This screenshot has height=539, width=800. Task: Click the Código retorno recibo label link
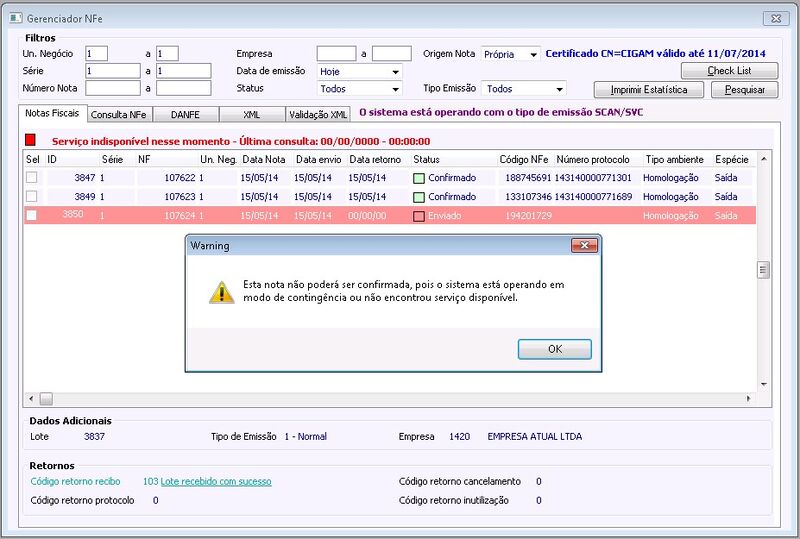coord(76,481)
